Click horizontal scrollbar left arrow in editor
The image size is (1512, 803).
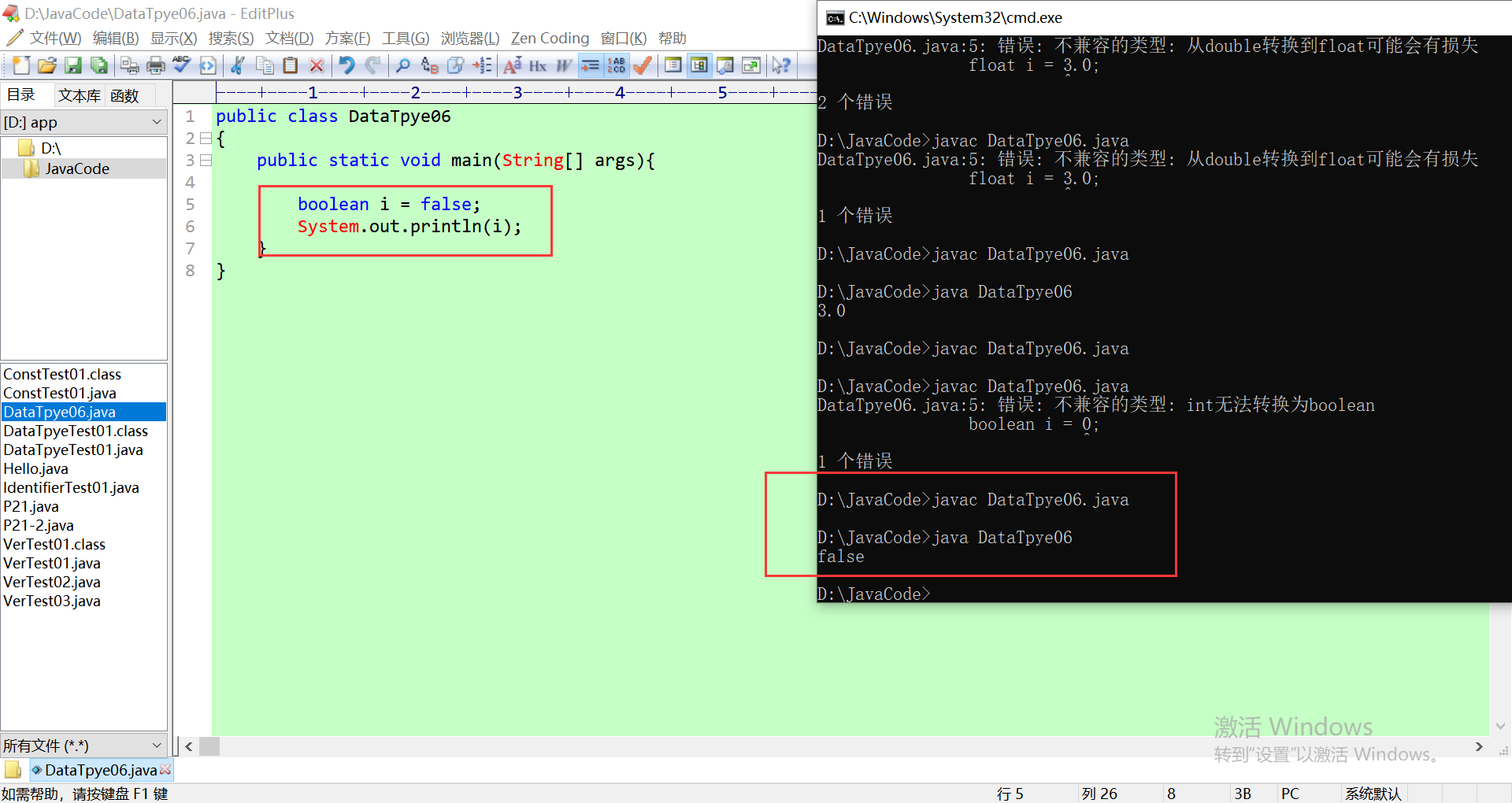click(x=189, y=746)
